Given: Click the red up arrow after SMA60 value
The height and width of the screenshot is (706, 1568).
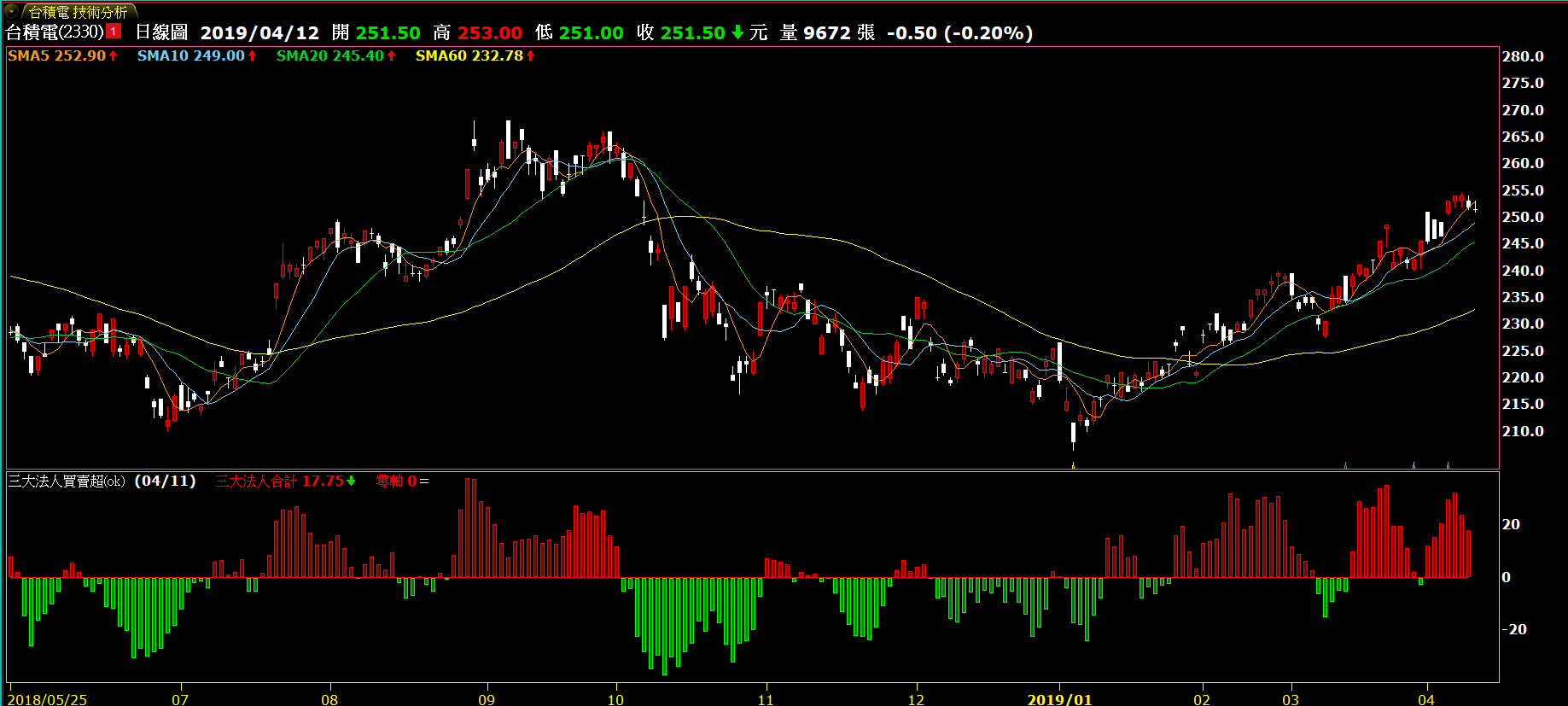Looking at the screenshot, I should pos(530,55).
